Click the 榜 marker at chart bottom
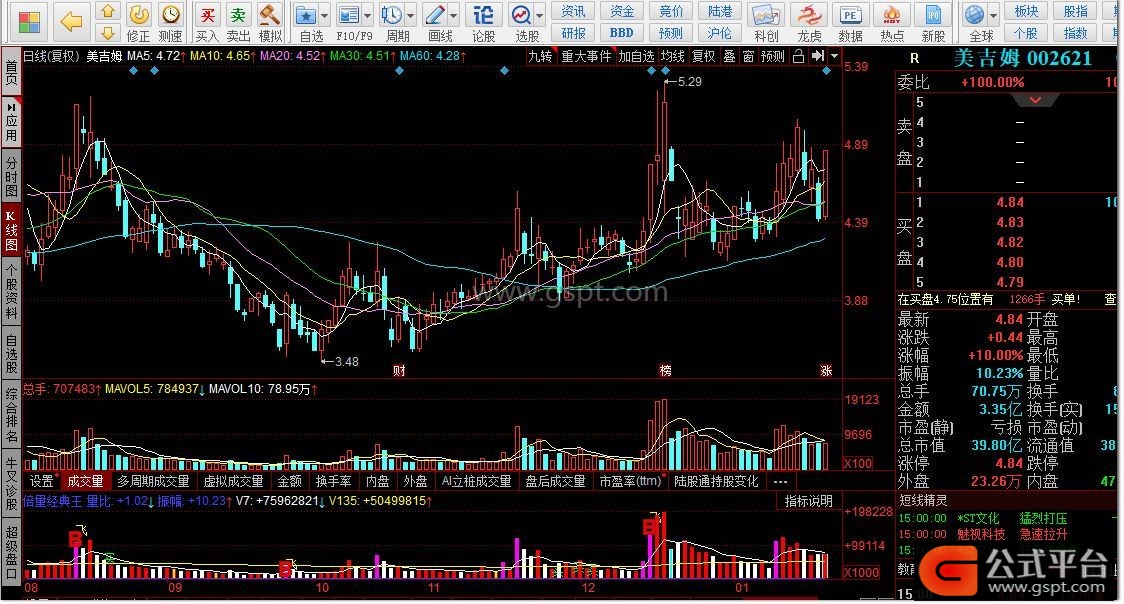The image size is (1124, 604). click(666, 370)
